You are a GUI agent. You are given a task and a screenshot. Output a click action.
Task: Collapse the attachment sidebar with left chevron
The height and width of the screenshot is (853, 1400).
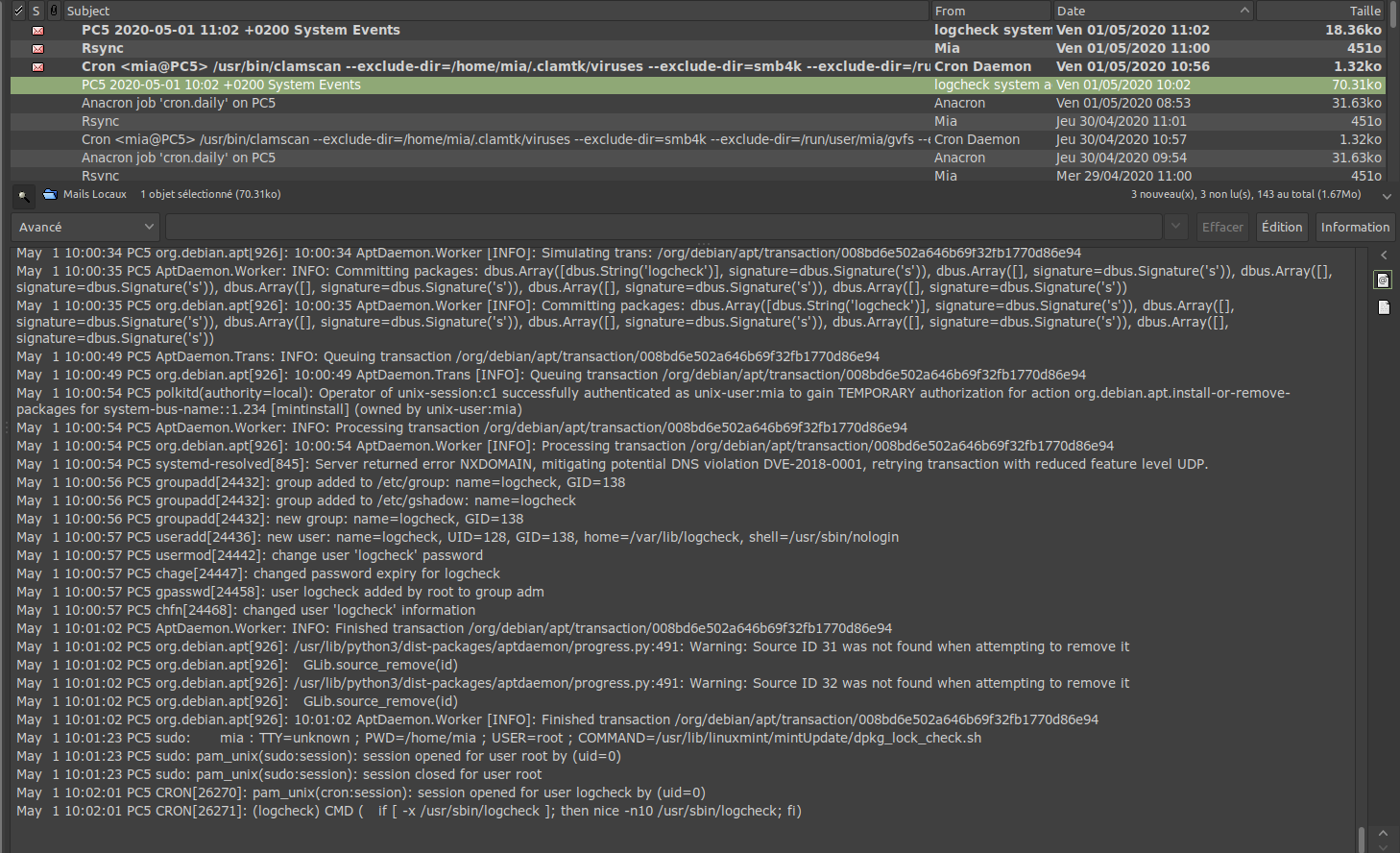(1383, 256)
